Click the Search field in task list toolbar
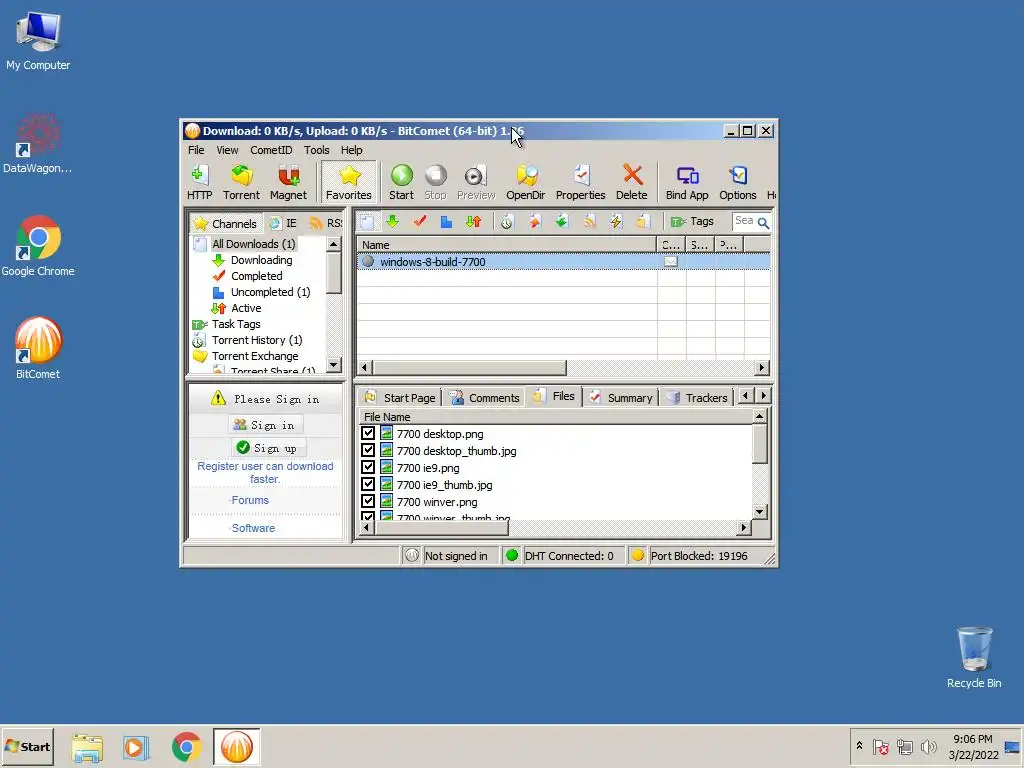This screenshot has height=768, width=1024. click(x=744, y=221)
